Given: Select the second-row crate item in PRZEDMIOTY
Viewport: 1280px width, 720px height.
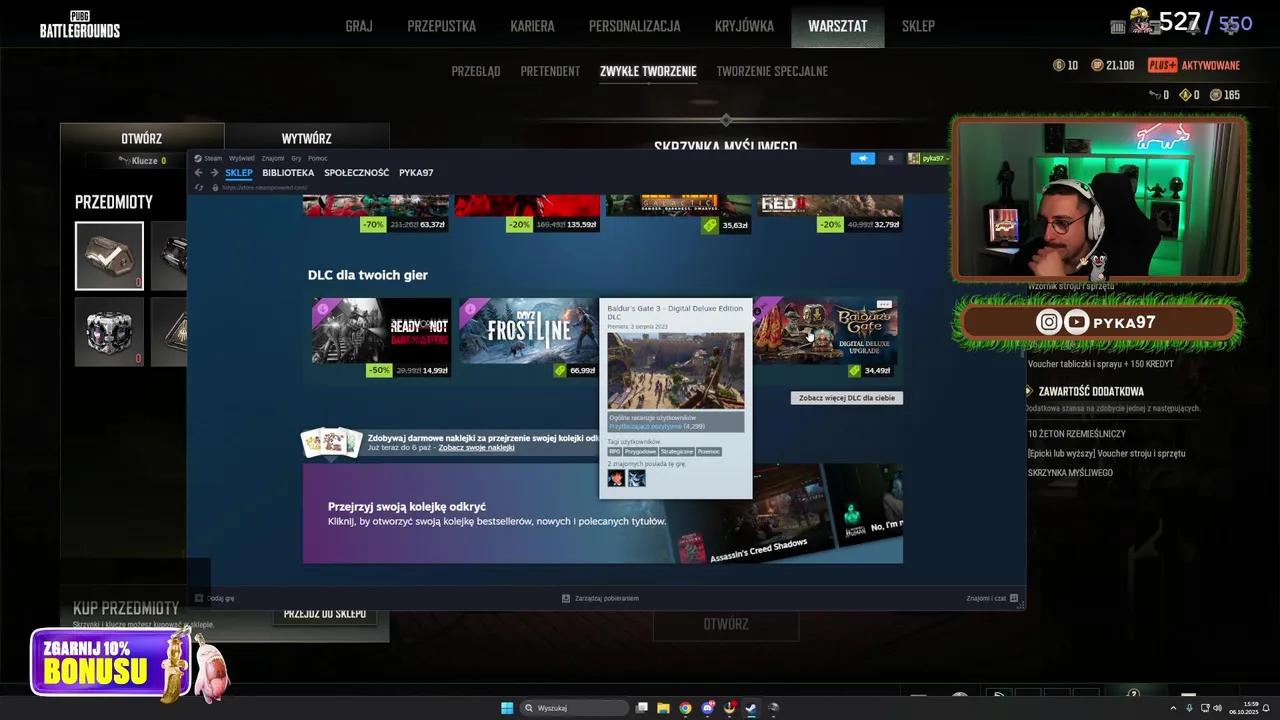Looking at the screenshot, I should [109, 332].
